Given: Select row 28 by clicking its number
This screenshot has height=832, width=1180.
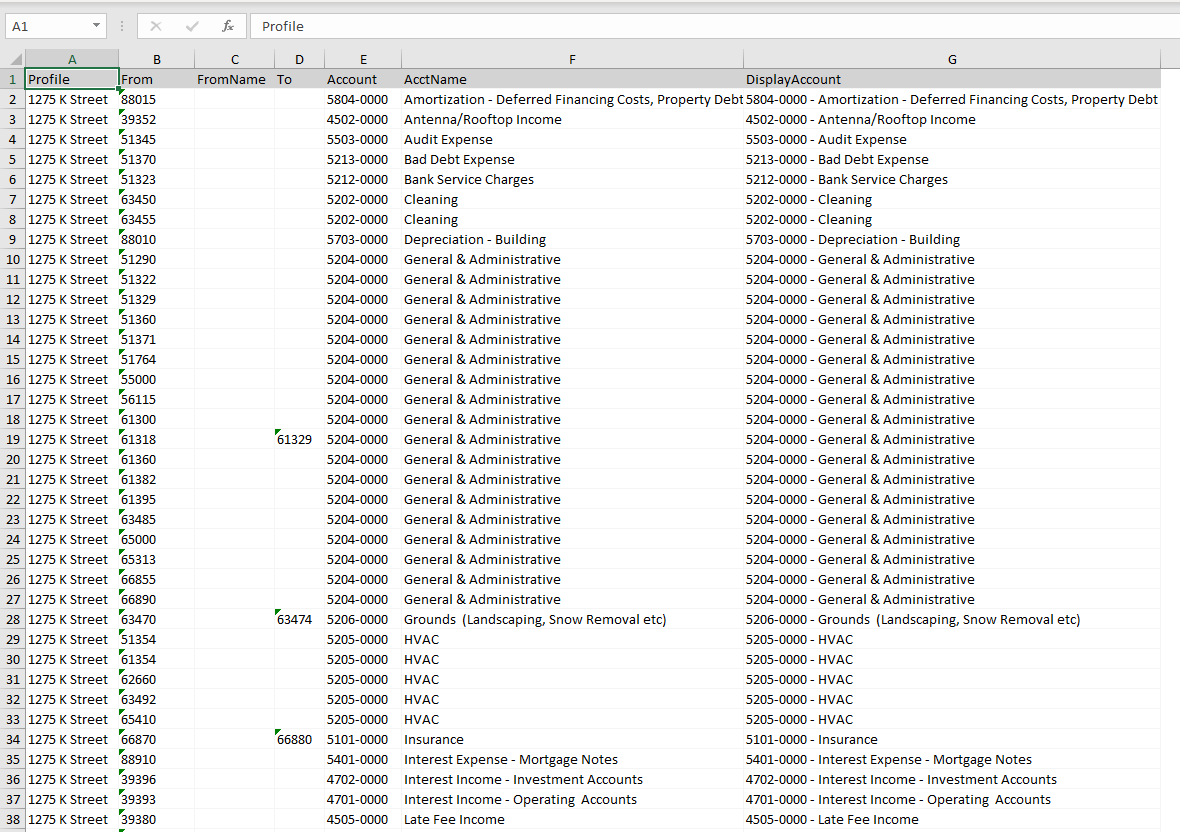Looking at the screenshot, I should pos(12,619).
